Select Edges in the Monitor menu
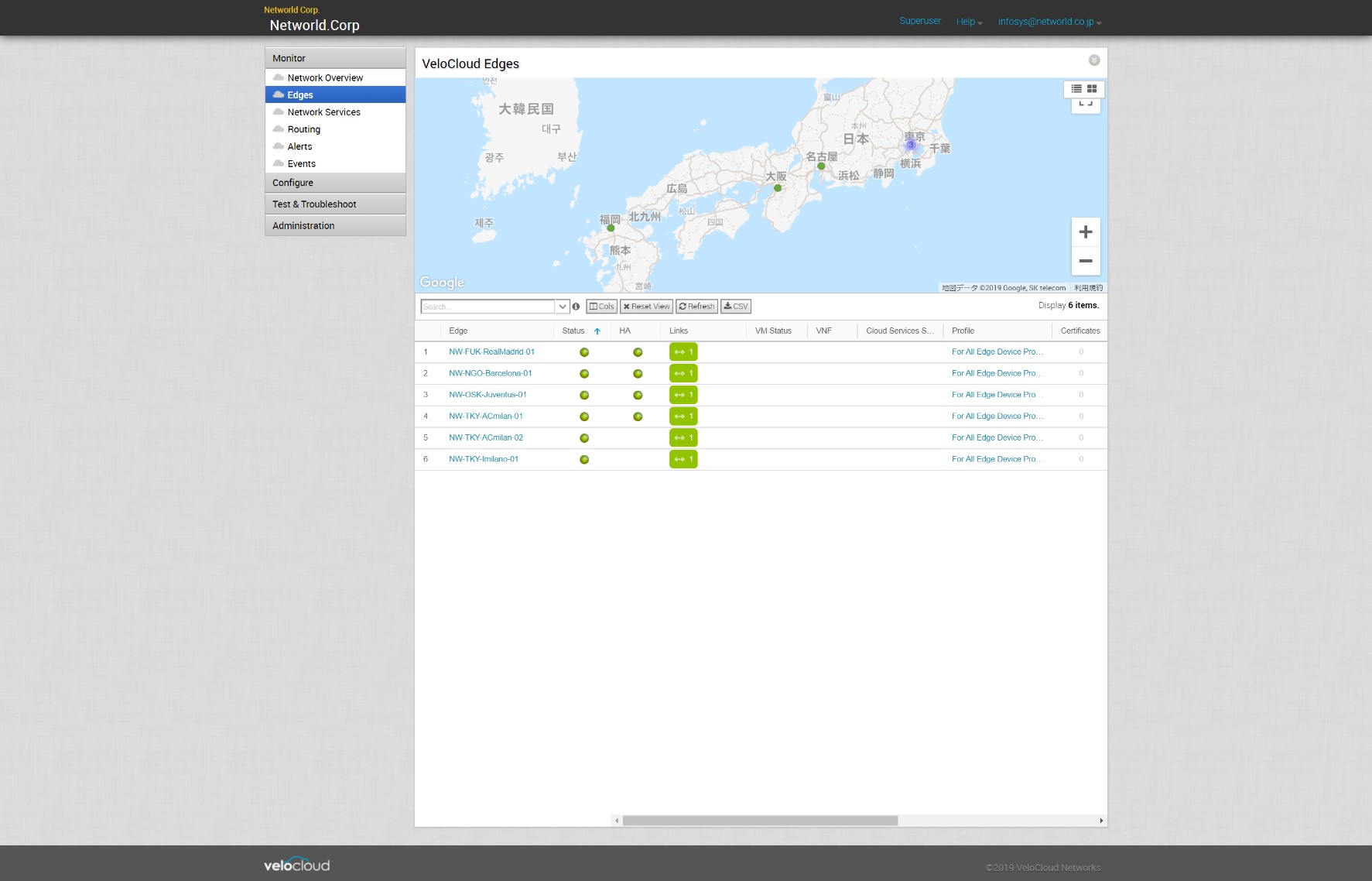The image size is (1372, 881). 335,94
